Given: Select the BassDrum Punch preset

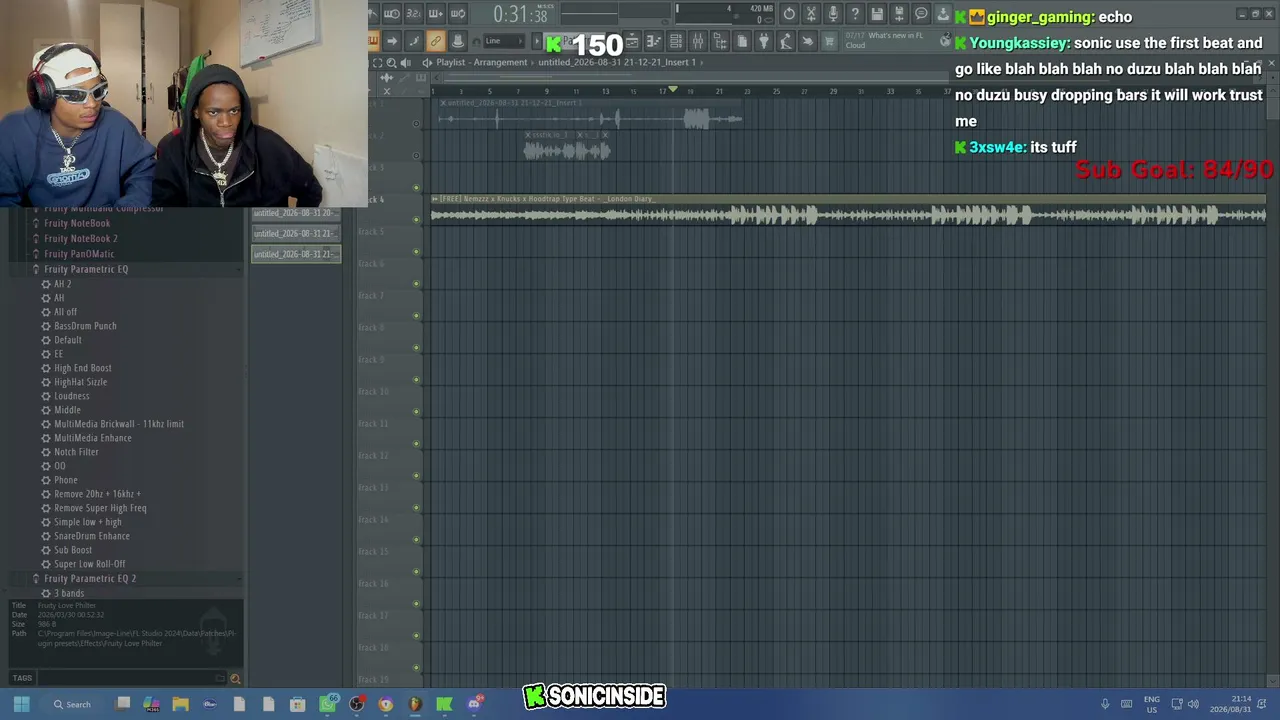Looking at the screenshot, I should (x=85, y=326).
